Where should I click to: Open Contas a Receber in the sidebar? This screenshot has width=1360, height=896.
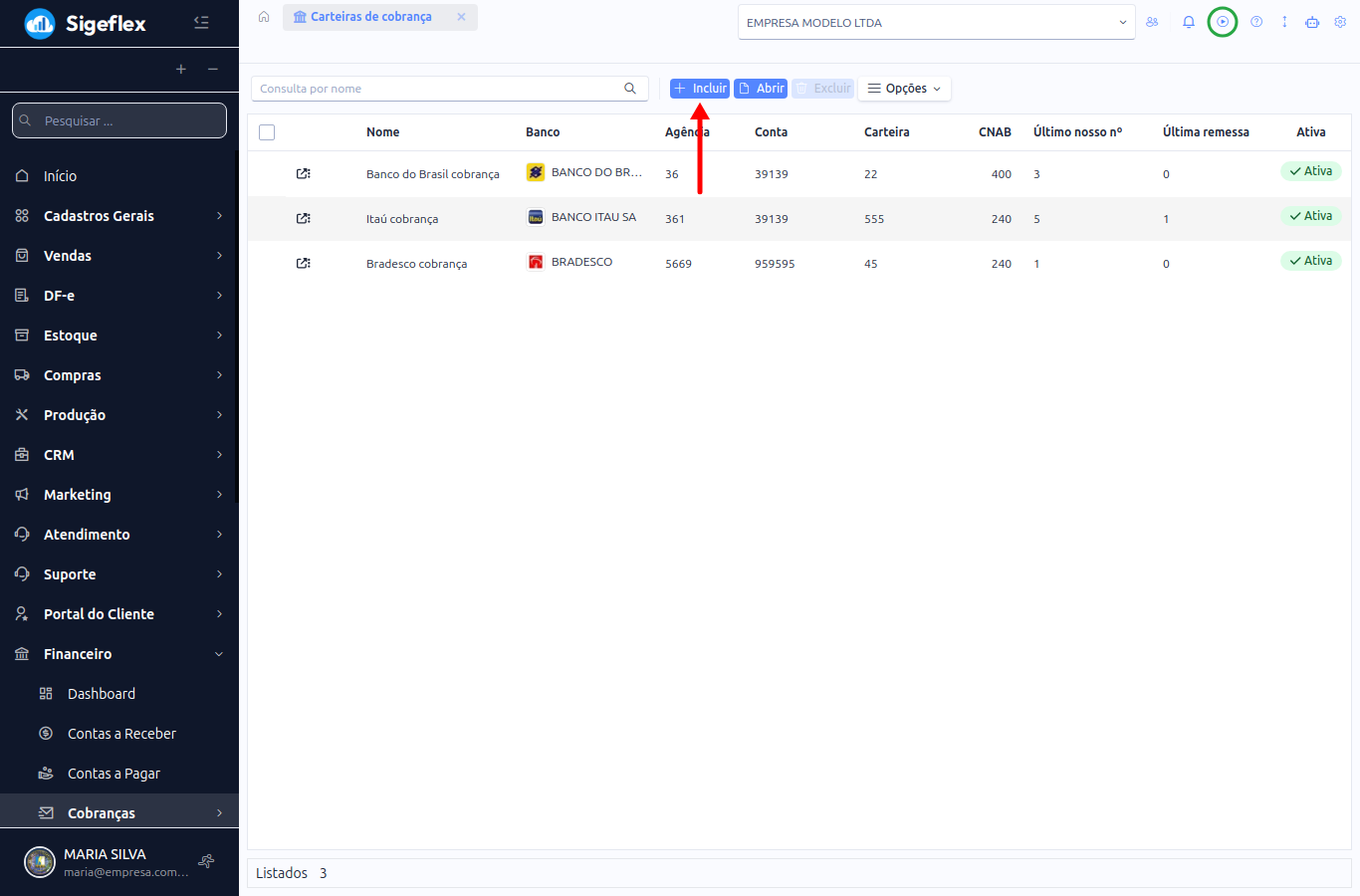[x=119, y=734]
